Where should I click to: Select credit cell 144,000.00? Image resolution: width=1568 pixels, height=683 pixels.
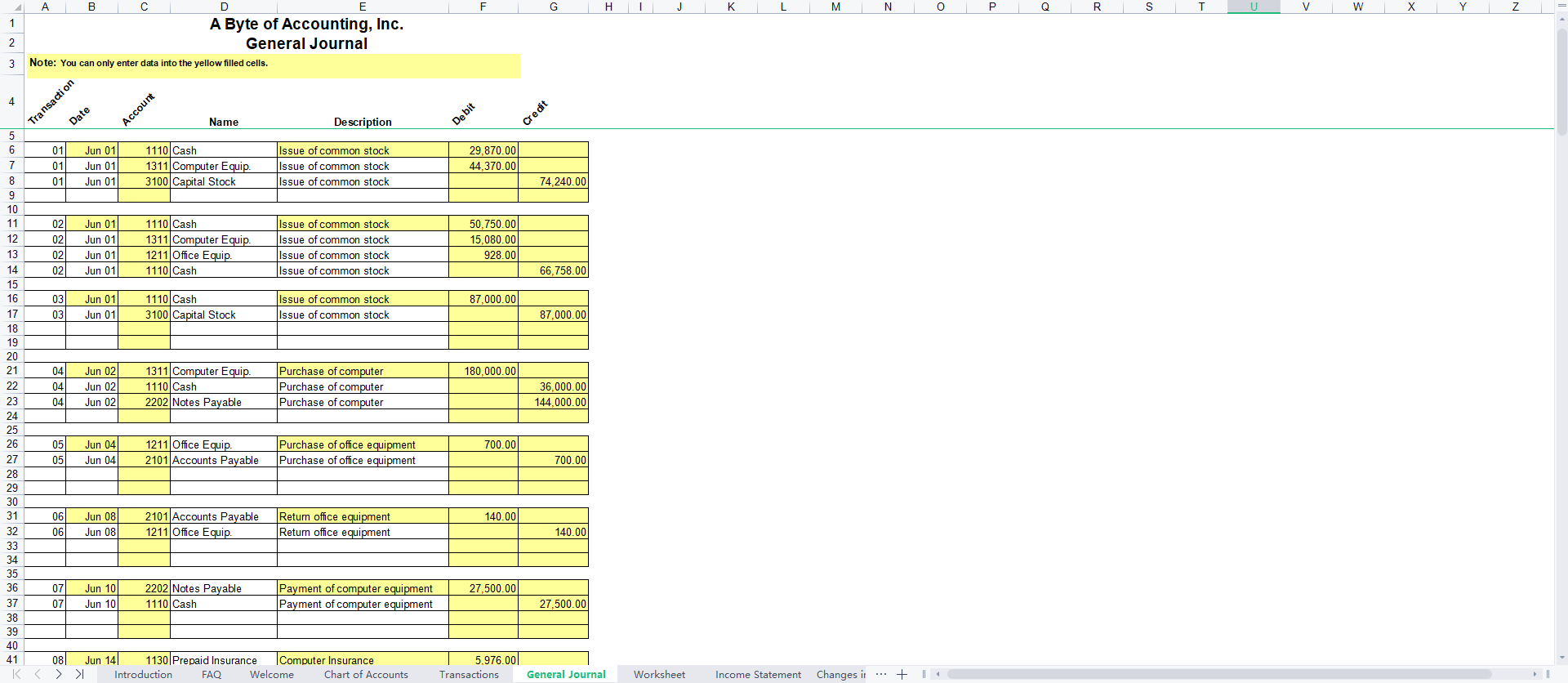[x=553, y=402]
